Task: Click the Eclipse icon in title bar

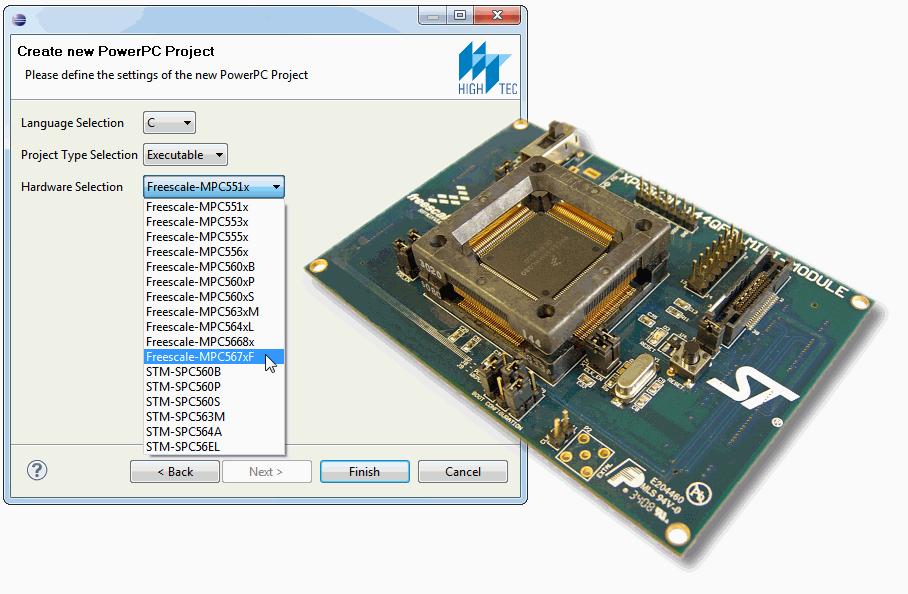Action: pos(19,19)
